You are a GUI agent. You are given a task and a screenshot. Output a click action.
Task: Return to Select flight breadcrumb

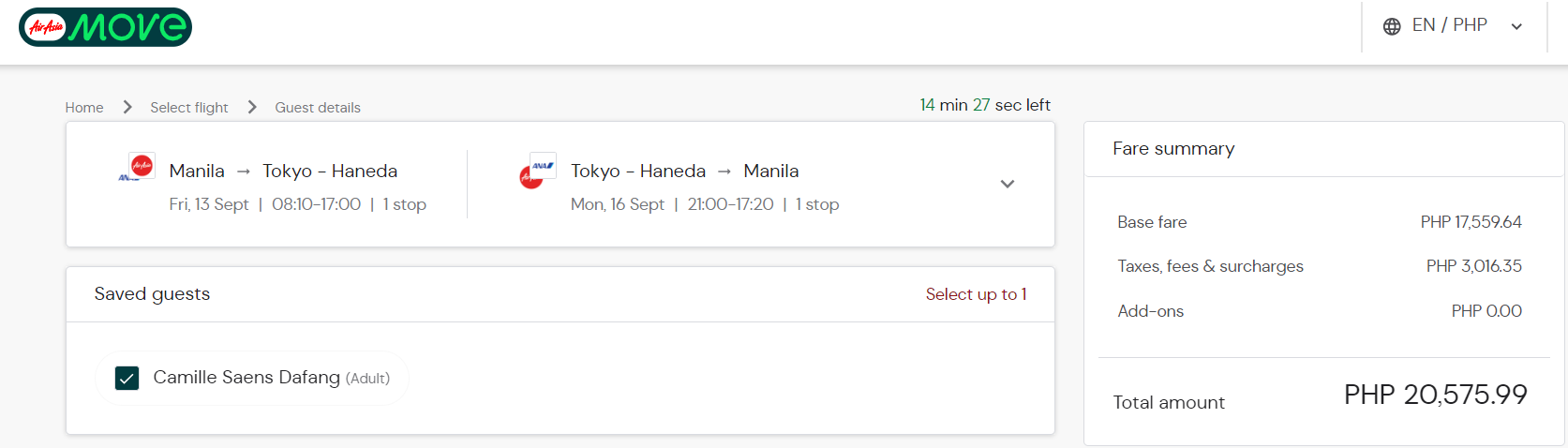[189, 107]
